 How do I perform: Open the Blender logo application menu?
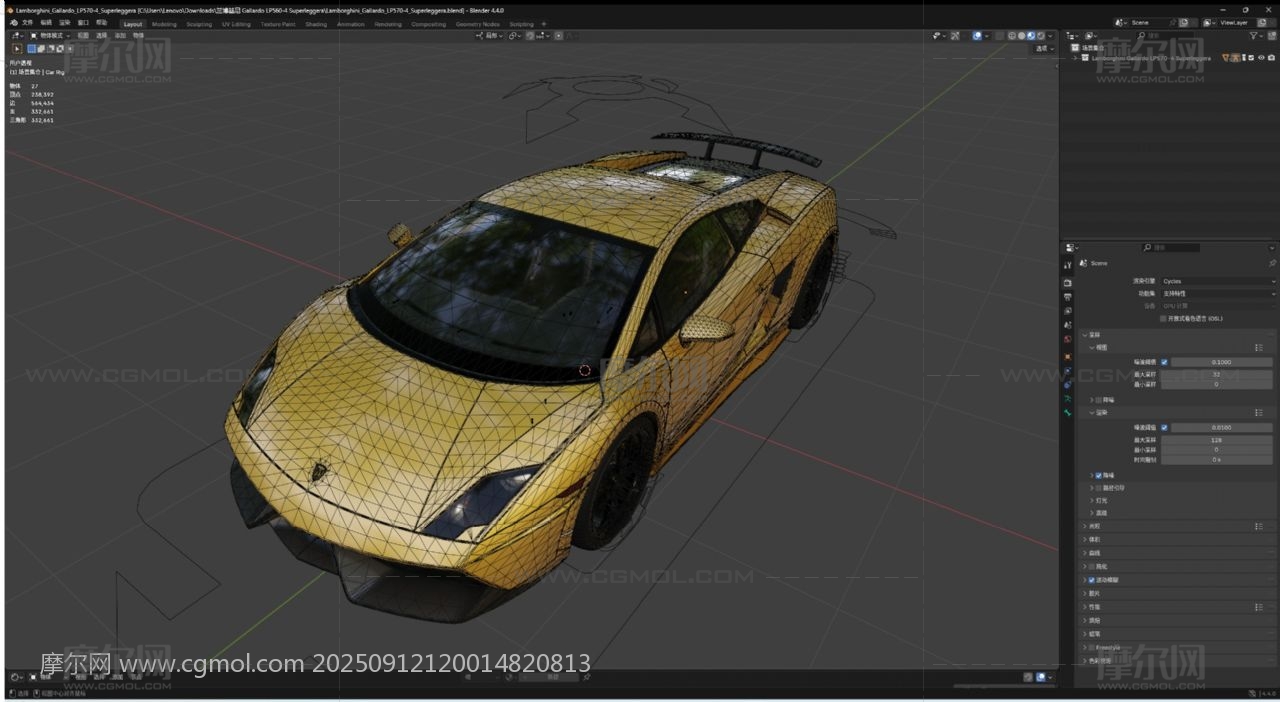13,23
